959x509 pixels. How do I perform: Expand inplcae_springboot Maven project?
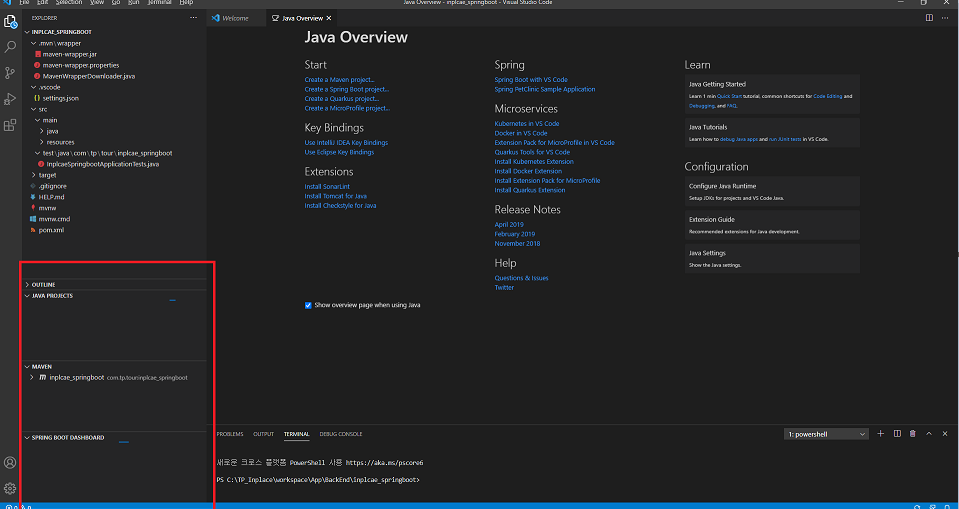click(x=32, y=377)
